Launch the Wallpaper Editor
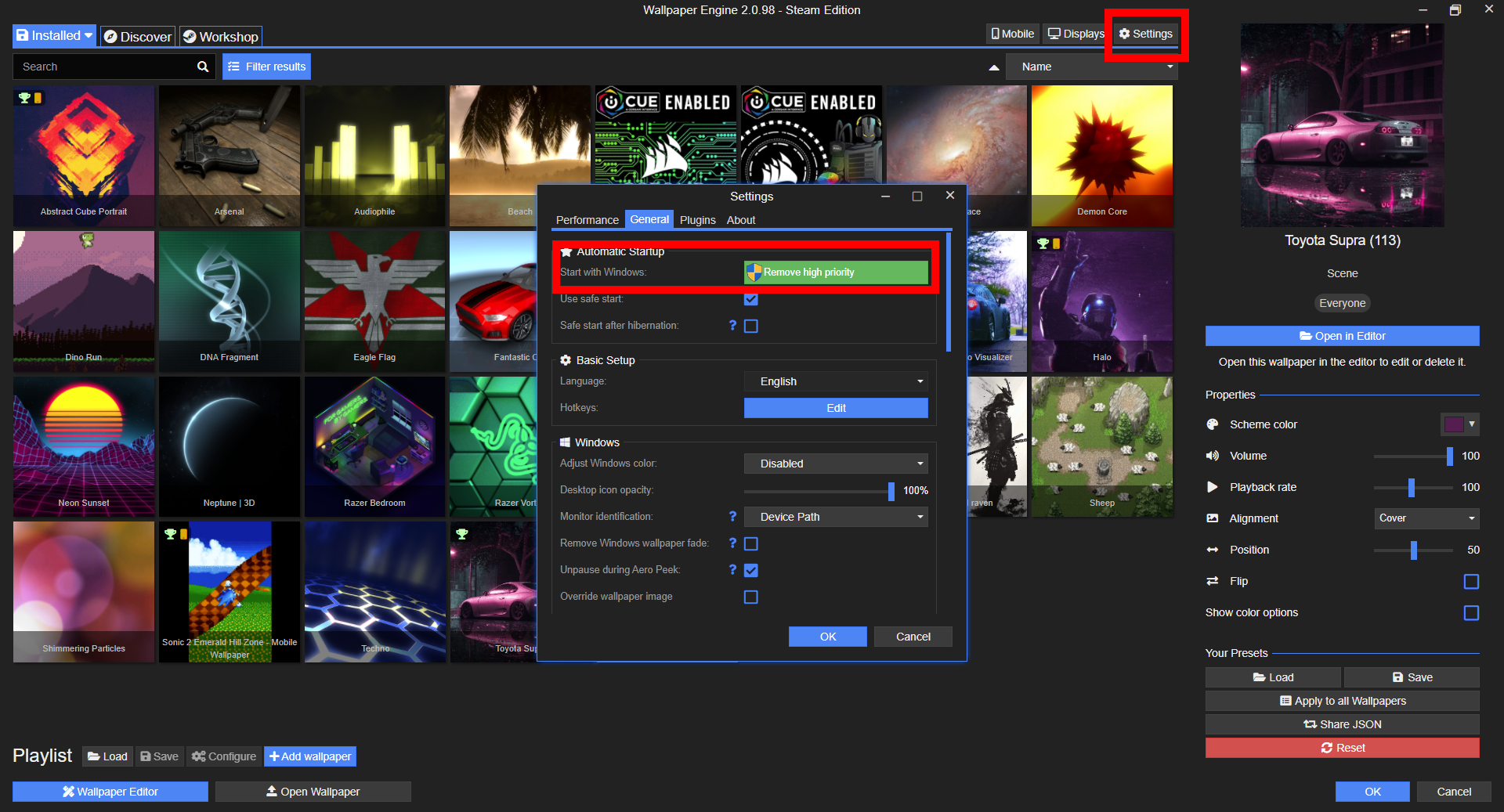Image resolution: width=1504 pixels, height=812 pixels. pyautogui.click(x=110, y=792)
